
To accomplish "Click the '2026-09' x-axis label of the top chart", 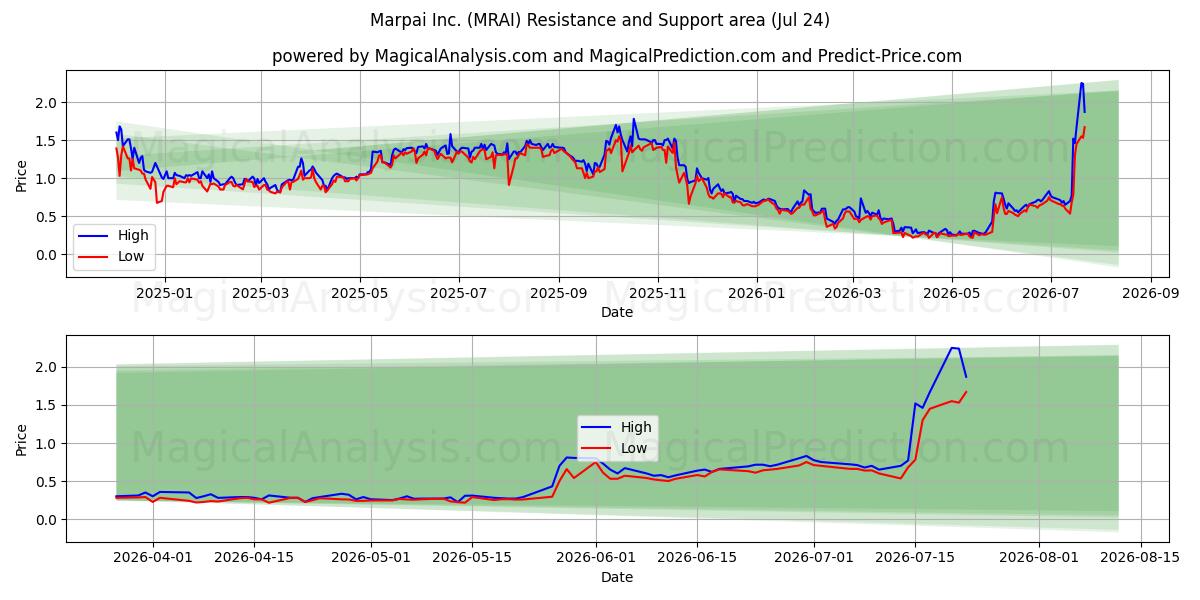I will [1151, 293].
